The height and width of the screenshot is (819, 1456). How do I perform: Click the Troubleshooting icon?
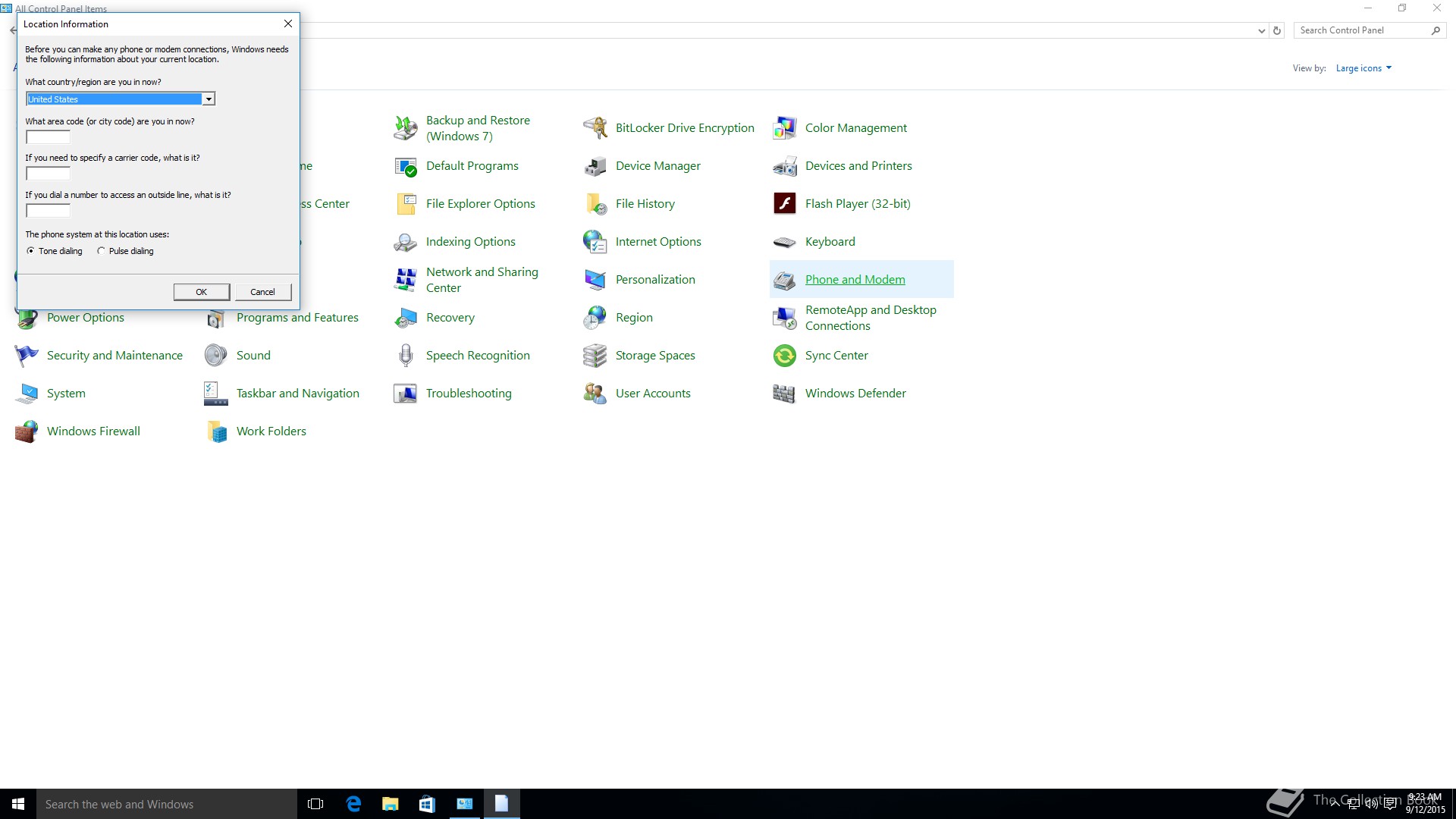pos(406,394)
